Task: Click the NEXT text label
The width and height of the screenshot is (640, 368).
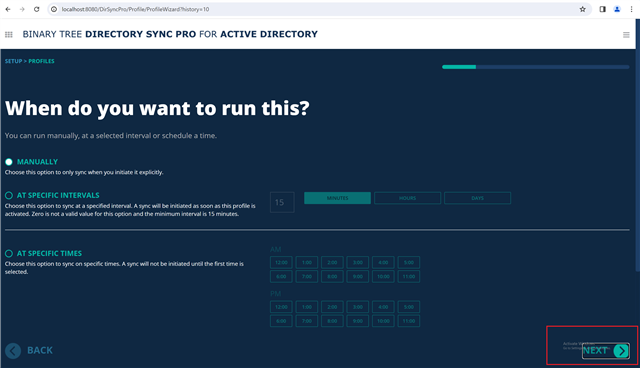Action: (595, 351)
